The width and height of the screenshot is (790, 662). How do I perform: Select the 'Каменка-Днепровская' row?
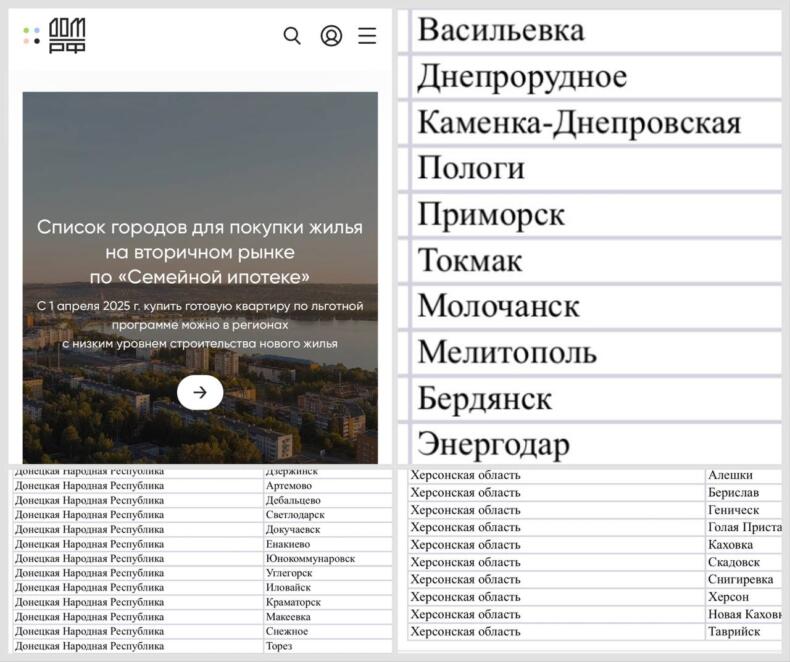pyautogui.click(x=597, y=123)
